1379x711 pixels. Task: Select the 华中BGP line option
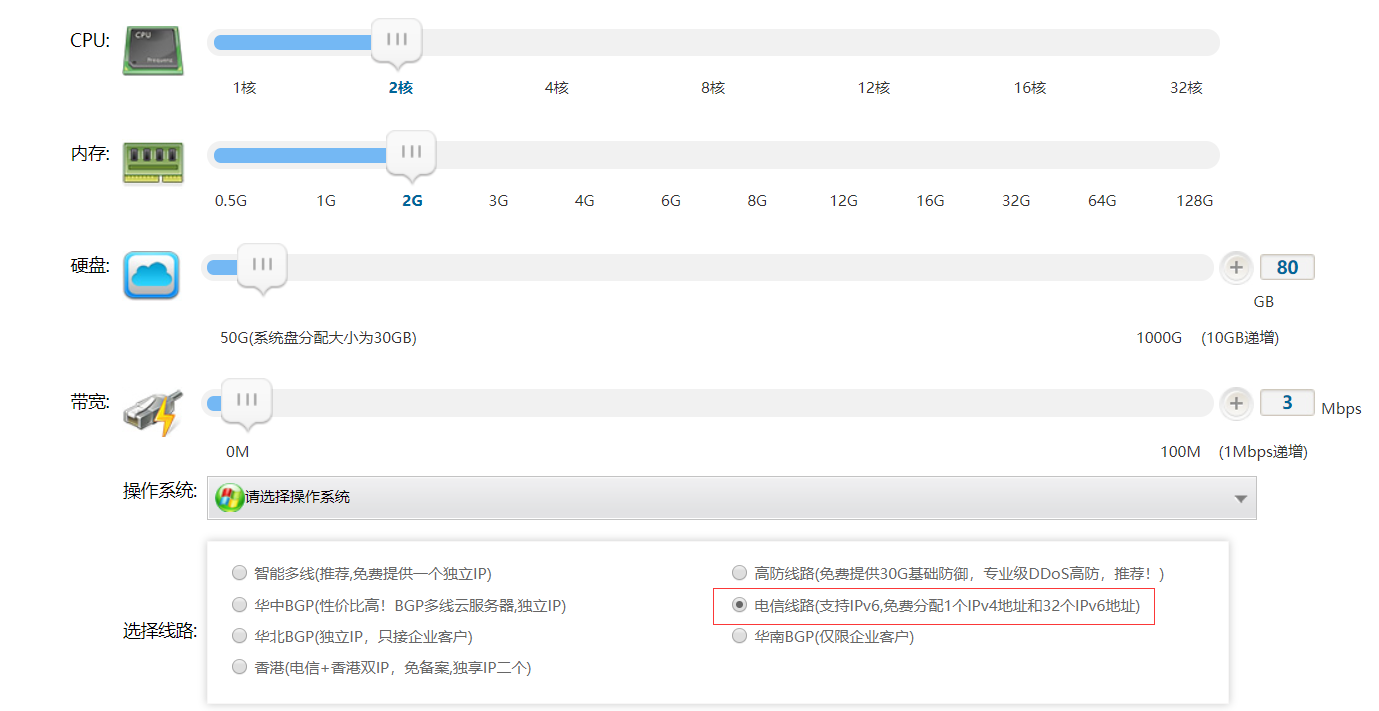(x=239, y=604)
